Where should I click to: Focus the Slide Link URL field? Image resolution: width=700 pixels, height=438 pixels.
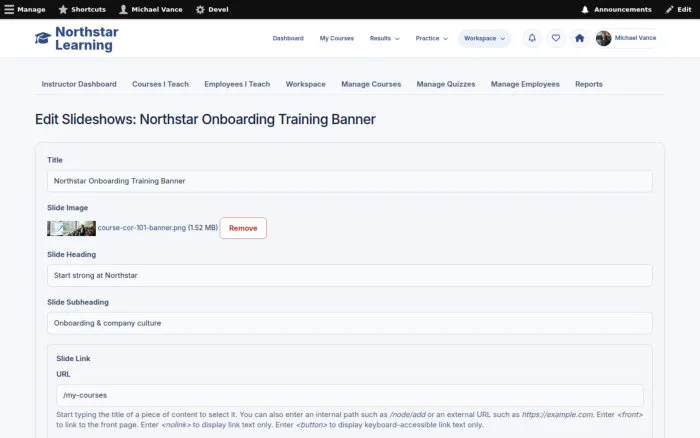350,396
